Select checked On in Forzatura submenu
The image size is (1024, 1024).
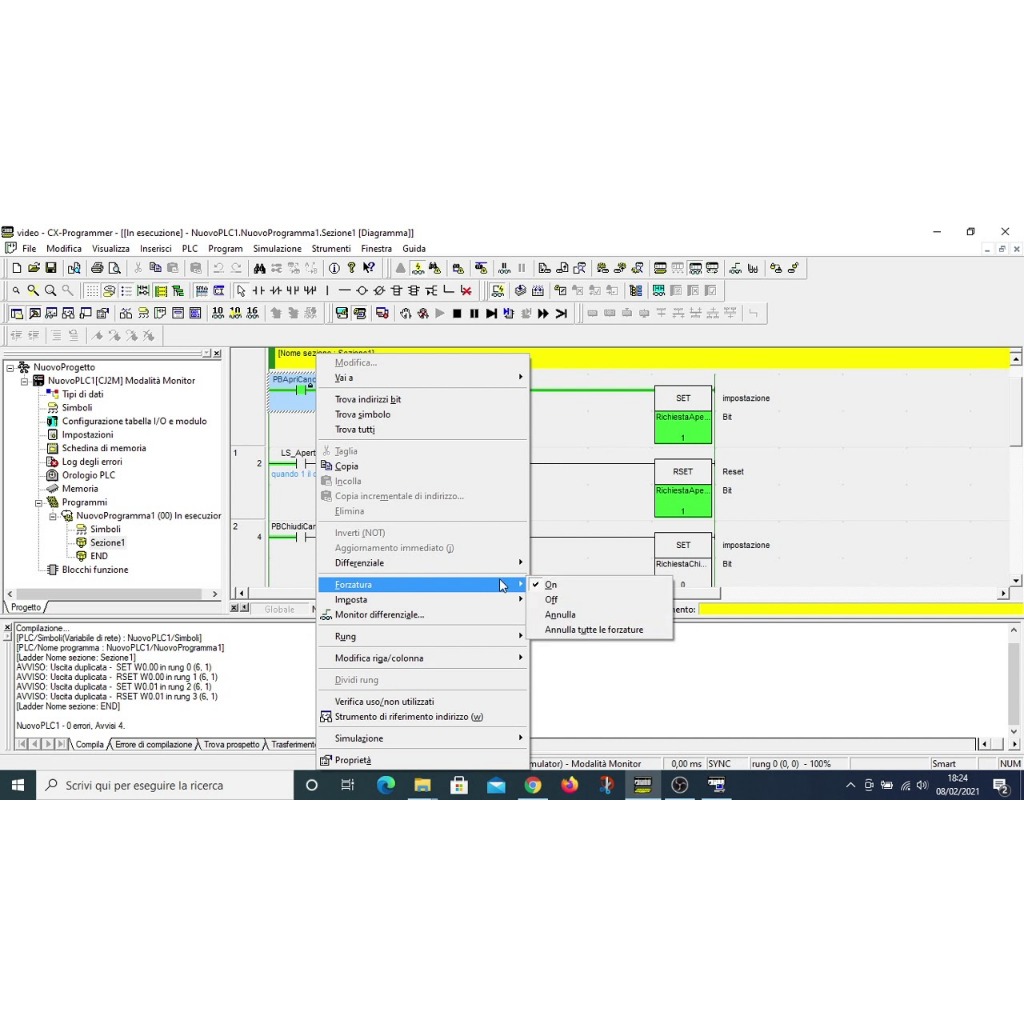click(x=601, y=584)
